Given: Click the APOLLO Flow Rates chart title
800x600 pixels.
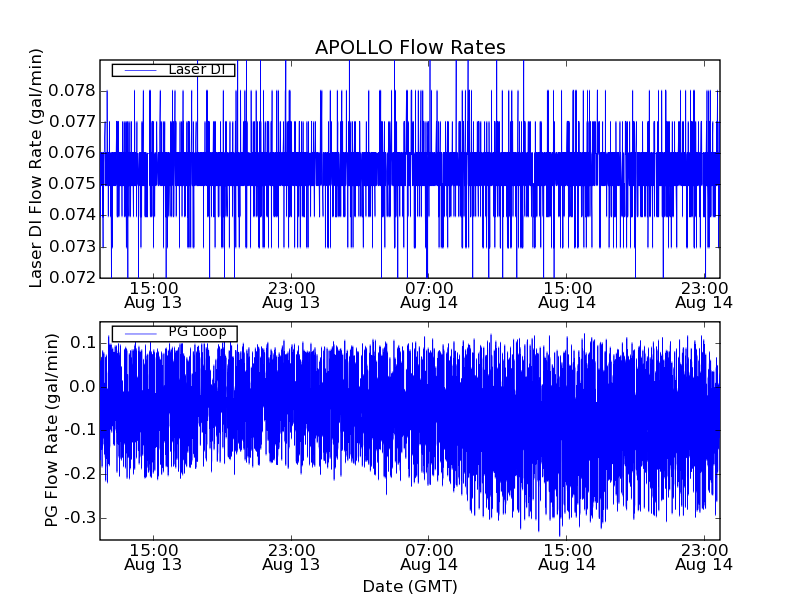Looking at the screenshot, I should 410,48.
